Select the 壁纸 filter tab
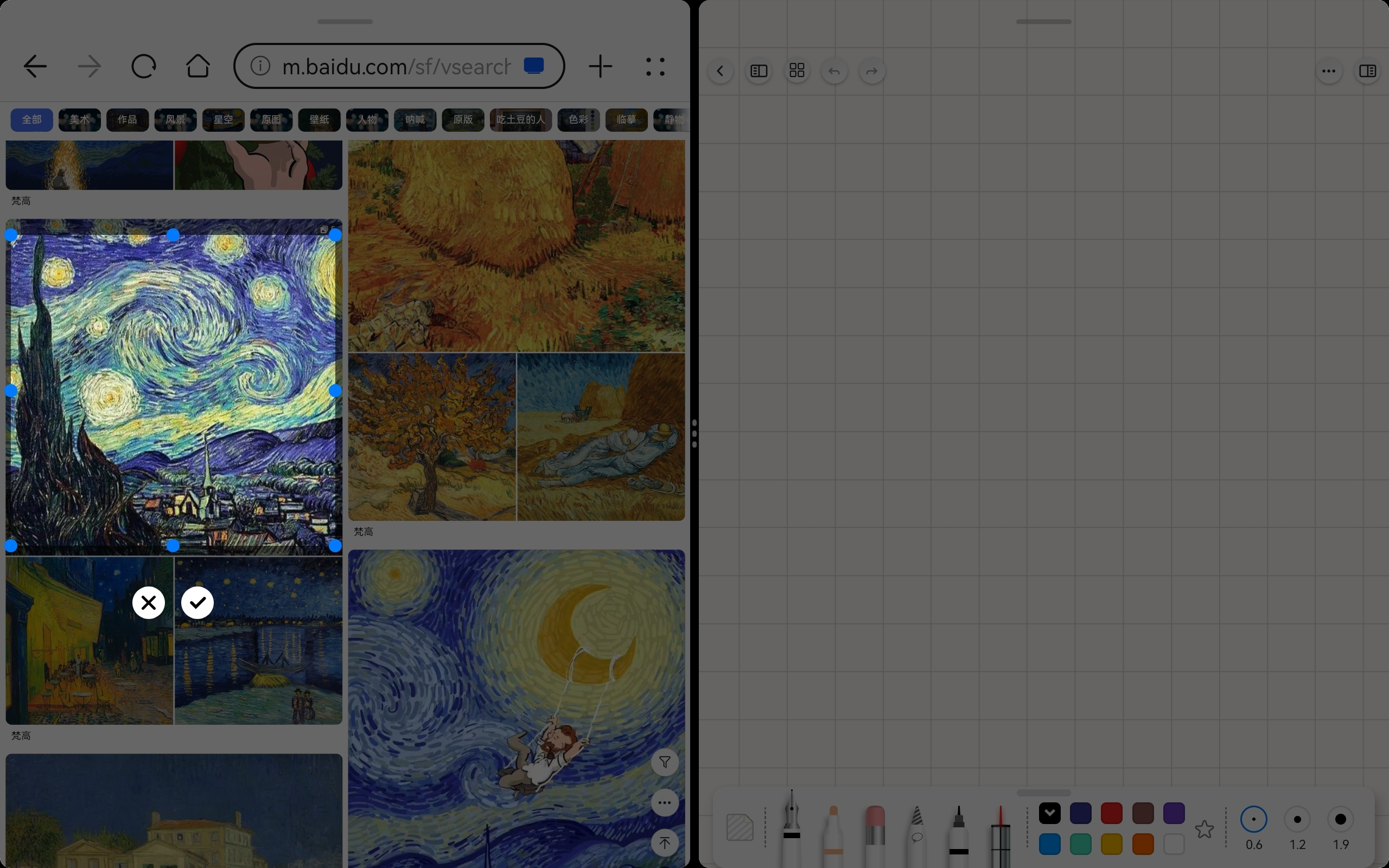1389x868 pixels. coord(319,119)
